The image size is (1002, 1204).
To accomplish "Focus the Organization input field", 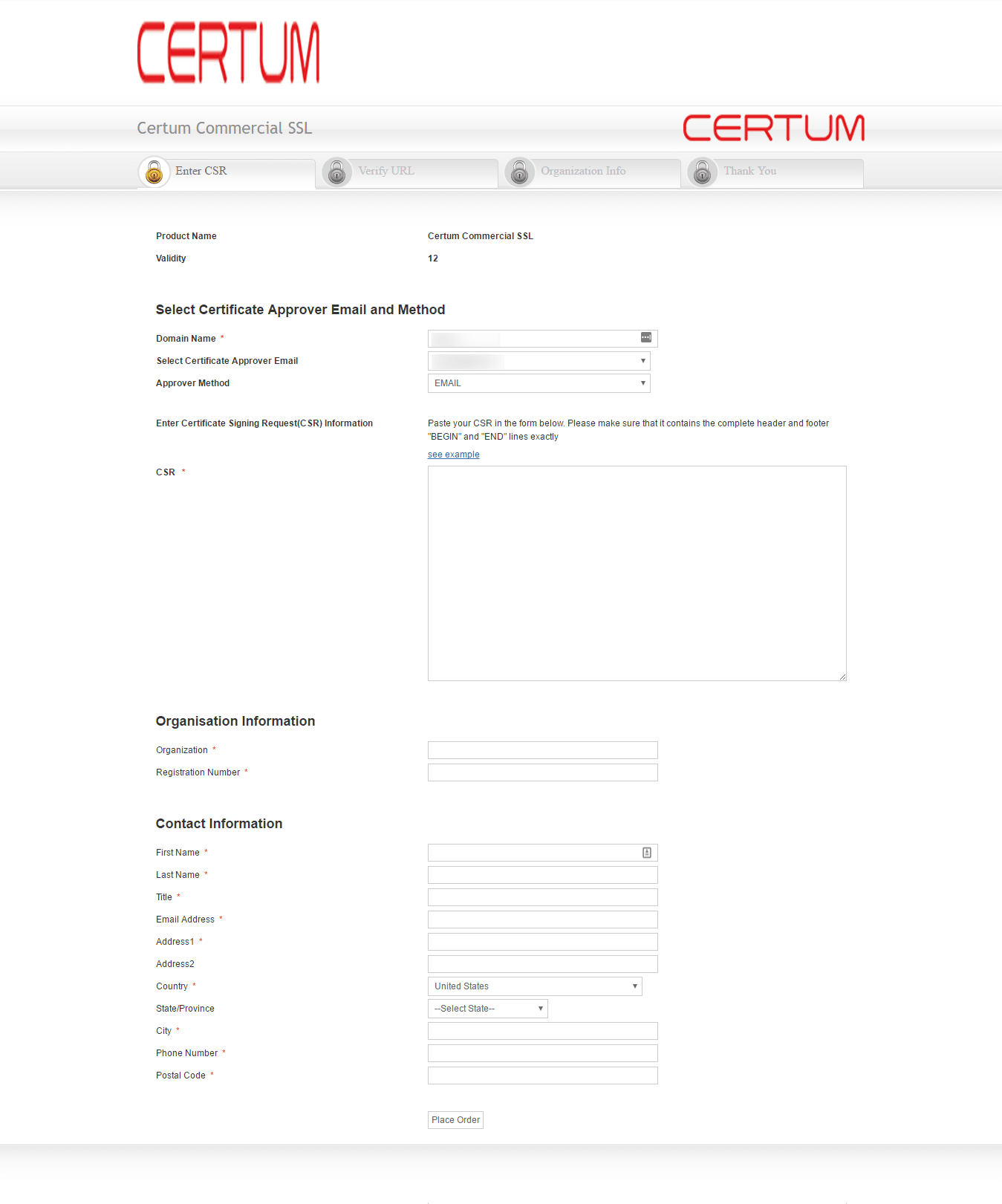I will (542, 750).
